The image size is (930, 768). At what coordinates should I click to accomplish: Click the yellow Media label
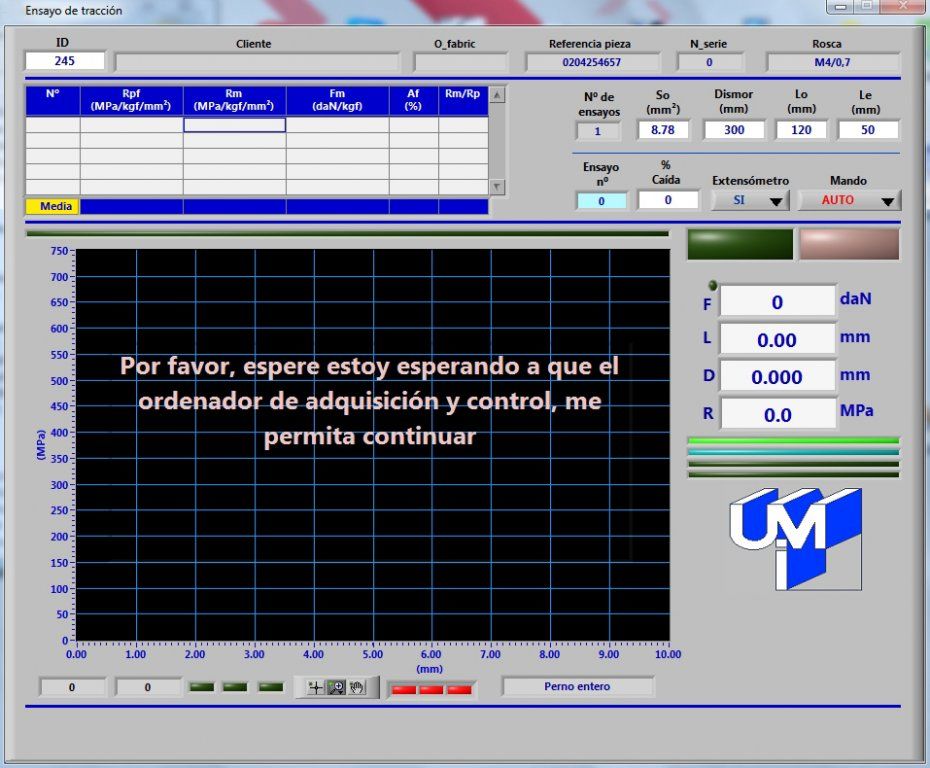[x=52, y=206]
